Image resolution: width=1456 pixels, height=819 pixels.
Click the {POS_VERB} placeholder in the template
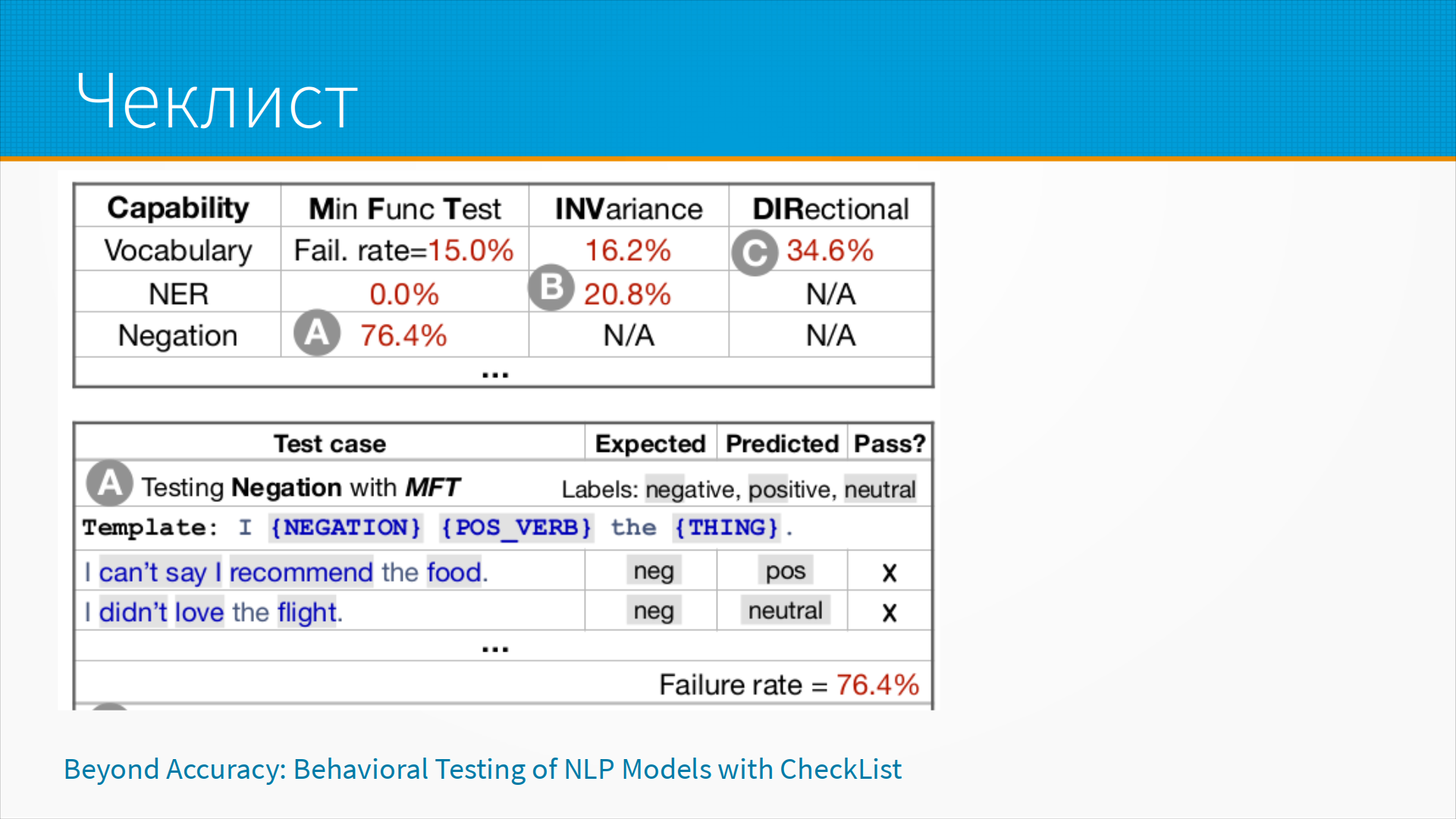pos(516,527)
